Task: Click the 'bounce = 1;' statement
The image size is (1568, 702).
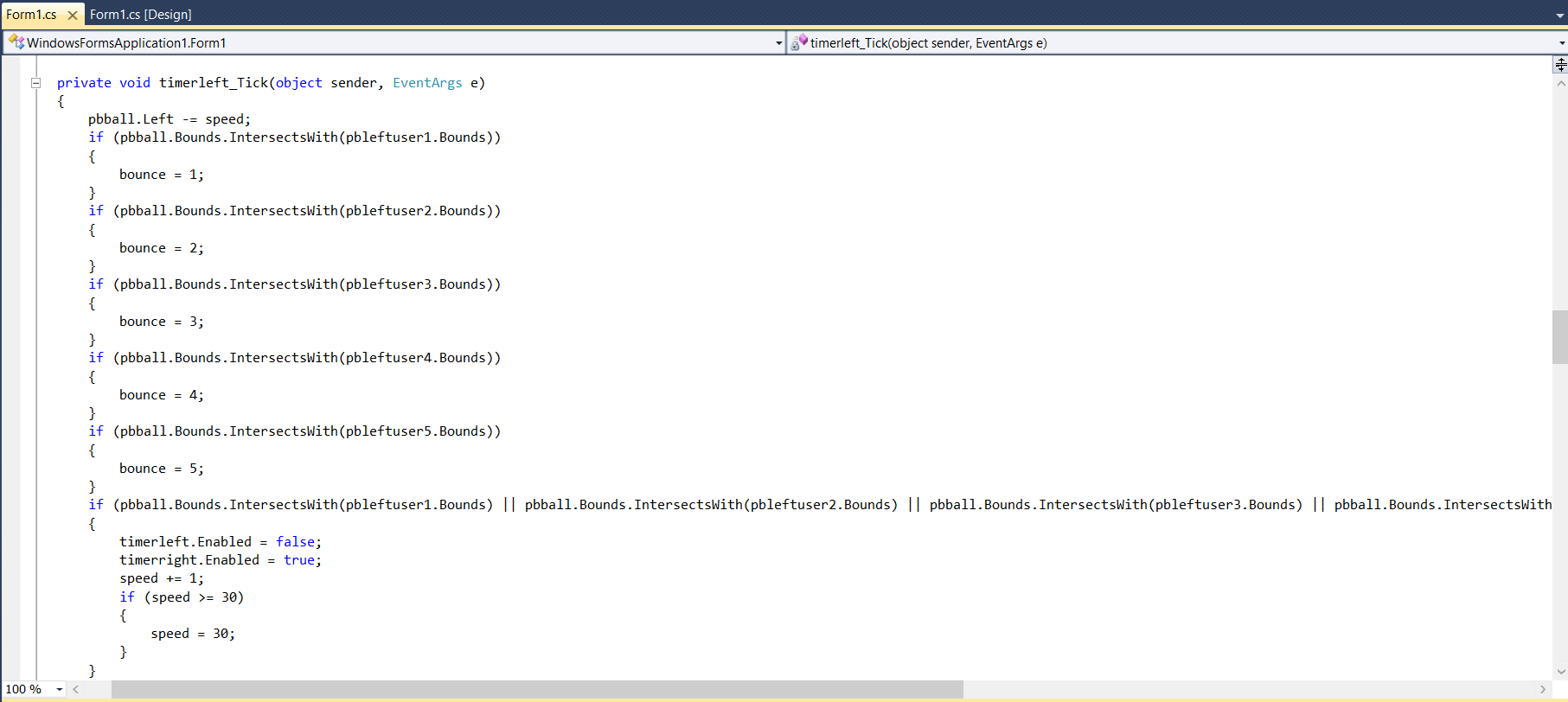Action: (x=162, y=175)
